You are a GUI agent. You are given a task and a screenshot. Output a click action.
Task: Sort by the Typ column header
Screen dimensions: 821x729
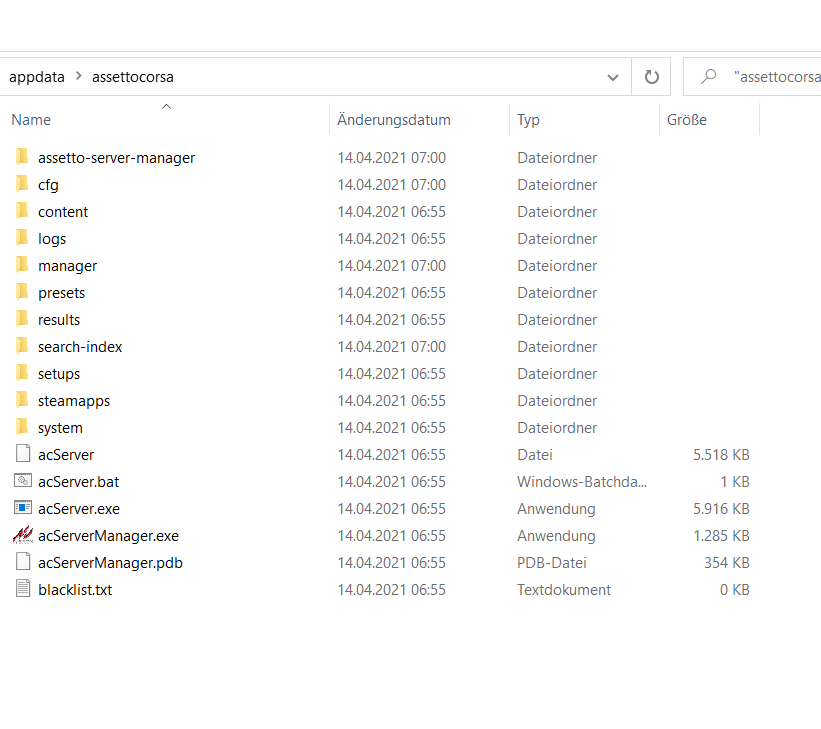tap(528, 120)
